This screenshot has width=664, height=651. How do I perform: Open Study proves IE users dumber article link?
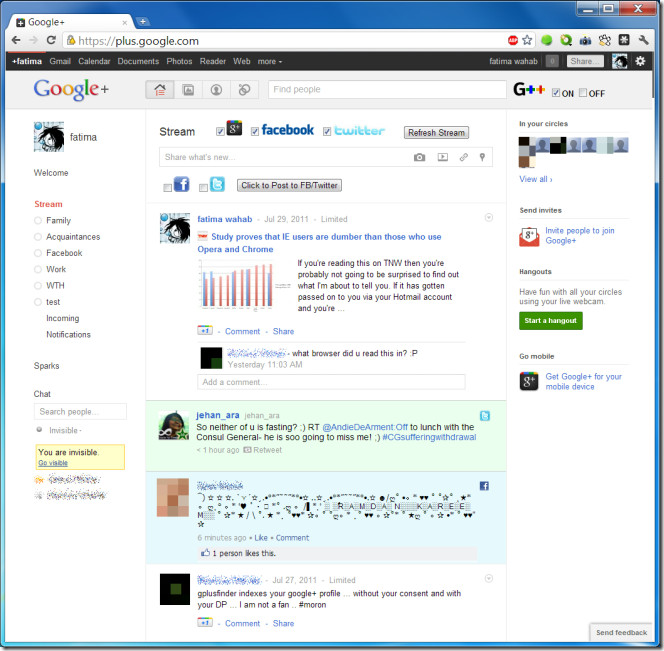(x=319, y=243)
